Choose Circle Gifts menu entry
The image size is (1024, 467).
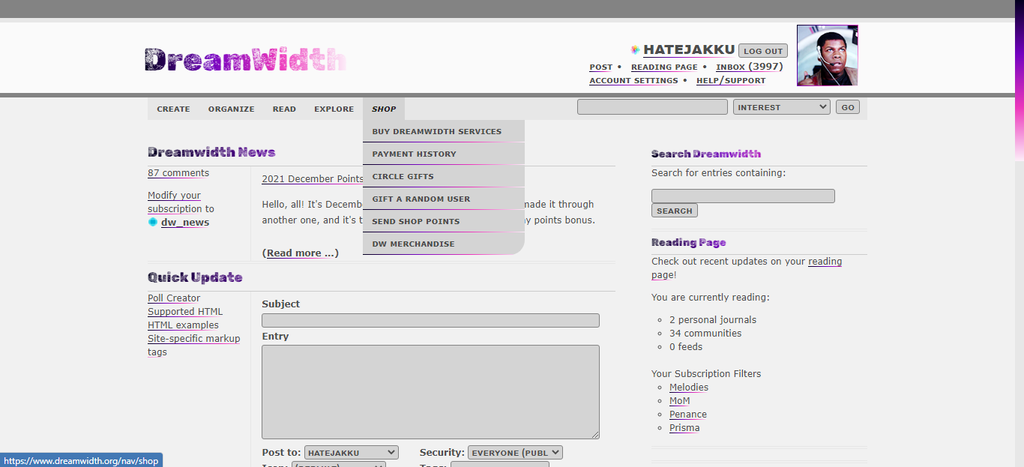point(443,176)
